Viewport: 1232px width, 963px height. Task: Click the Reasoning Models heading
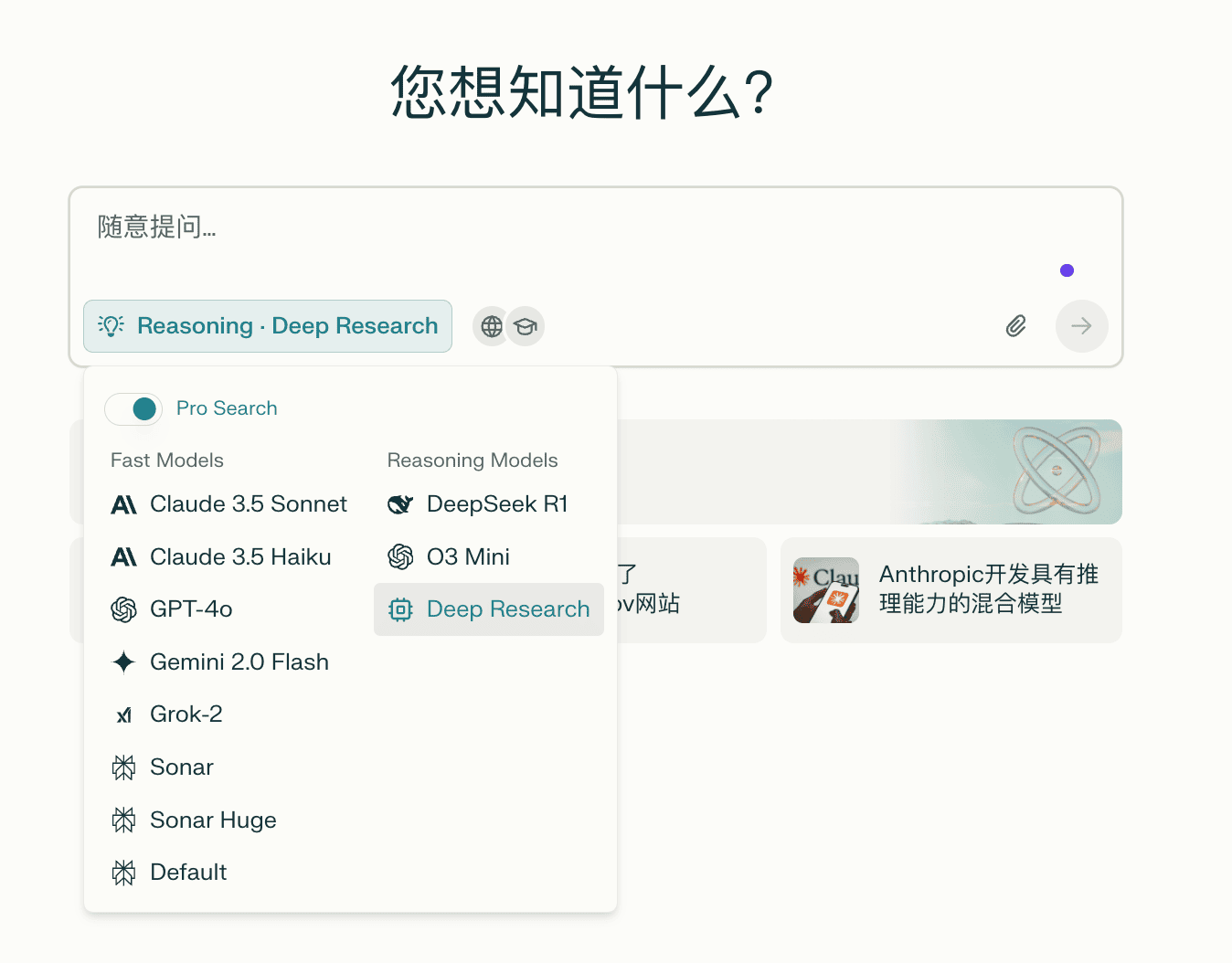pyautogui.click(x=473, y=460)
